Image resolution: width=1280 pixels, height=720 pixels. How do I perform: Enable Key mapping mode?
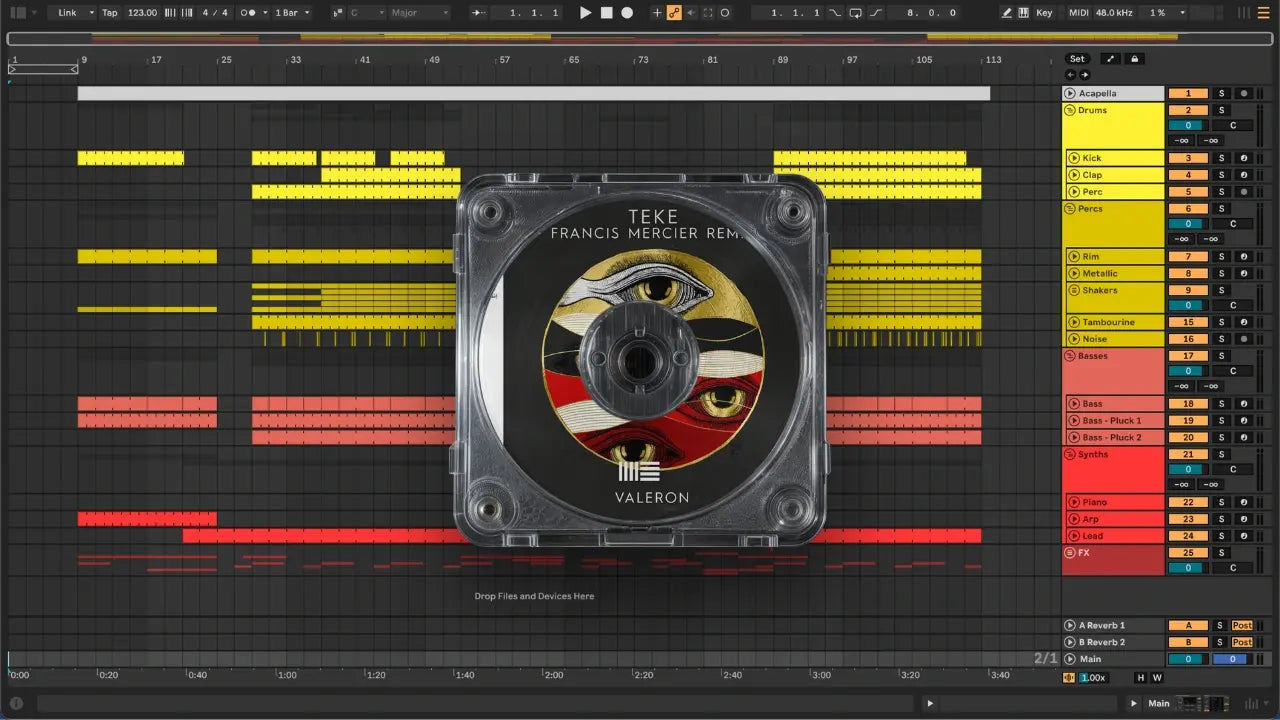[x=1044, y=13]
